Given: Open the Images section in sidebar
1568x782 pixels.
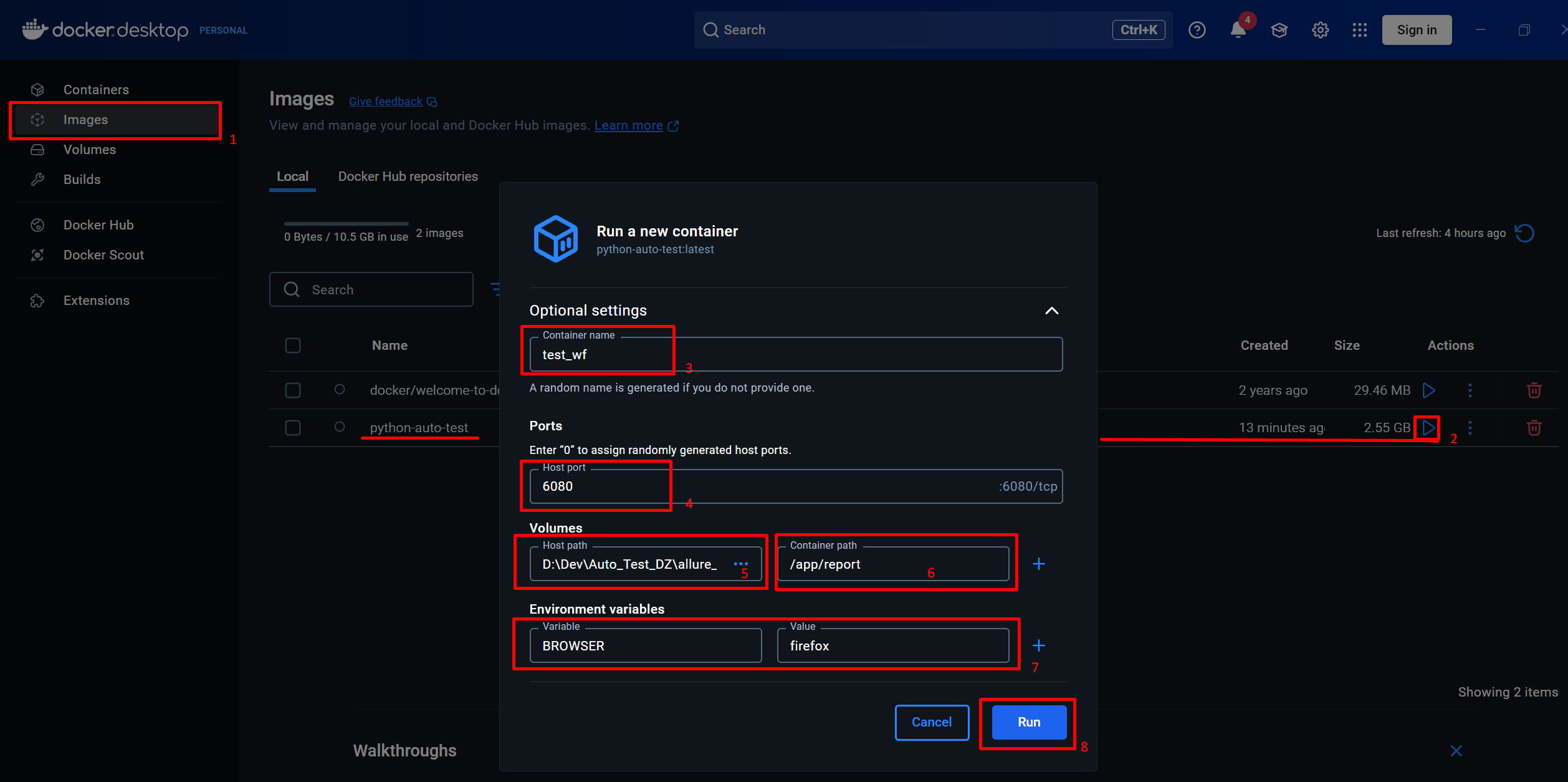Looking at the screenshot, I should point(116,119).
